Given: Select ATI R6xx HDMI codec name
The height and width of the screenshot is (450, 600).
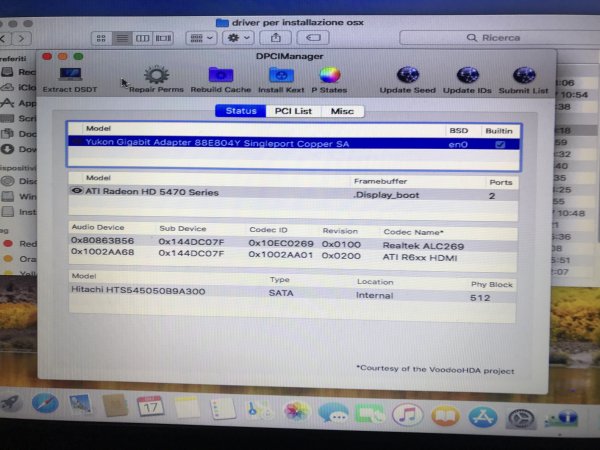Looking at the screenshot, I should pyautogui.click(x=420, y=258).
